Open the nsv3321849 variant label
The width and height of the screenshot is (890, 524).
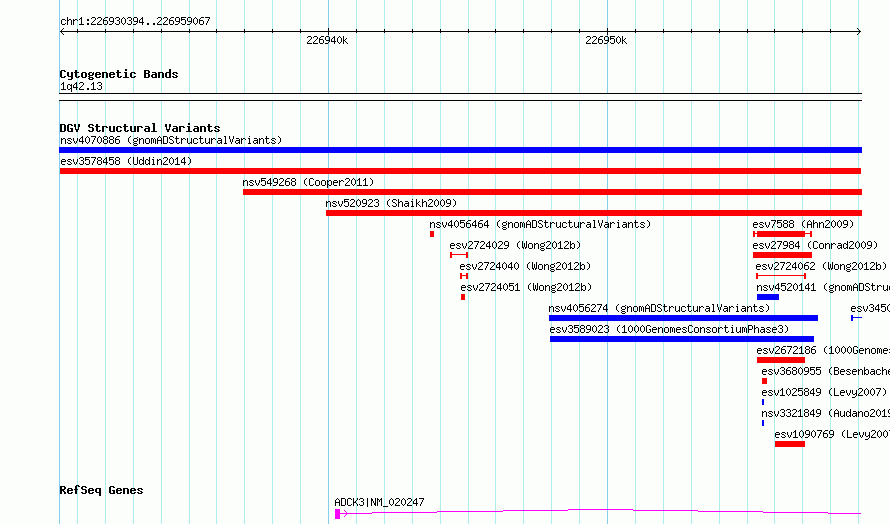coord(825,413)
